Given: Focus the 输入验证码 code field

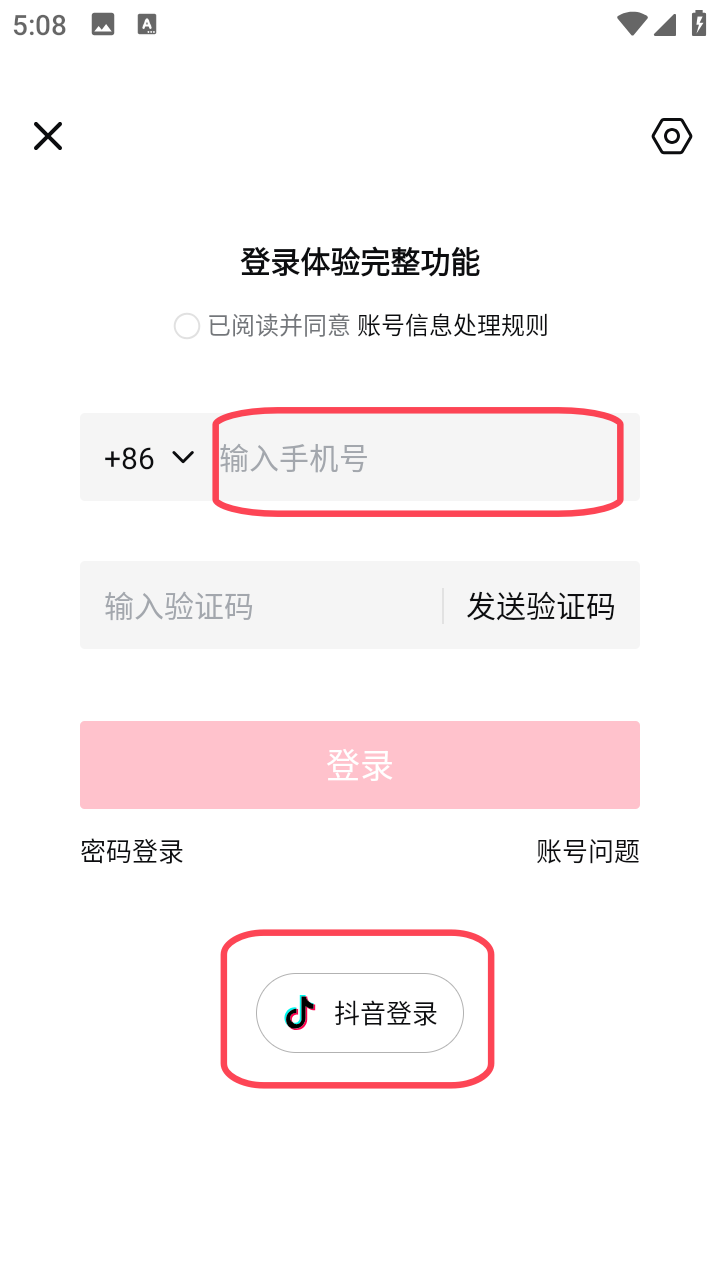Looking at the screenshot, I should [x=260, y=606].
